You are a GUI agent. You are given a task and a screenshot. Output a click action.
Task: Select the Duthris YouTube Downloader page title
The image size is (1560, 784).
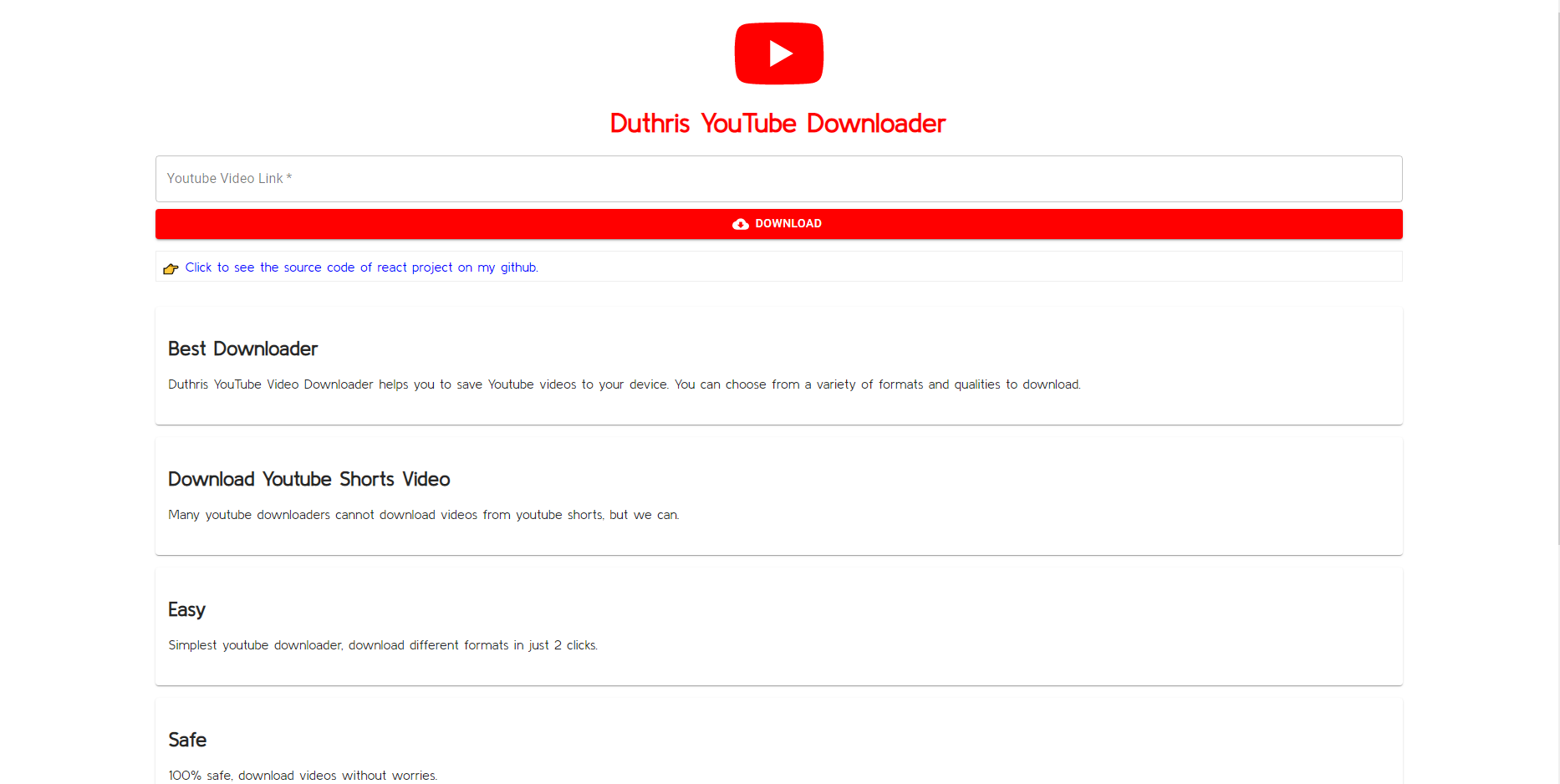click(x=777, y=123)
